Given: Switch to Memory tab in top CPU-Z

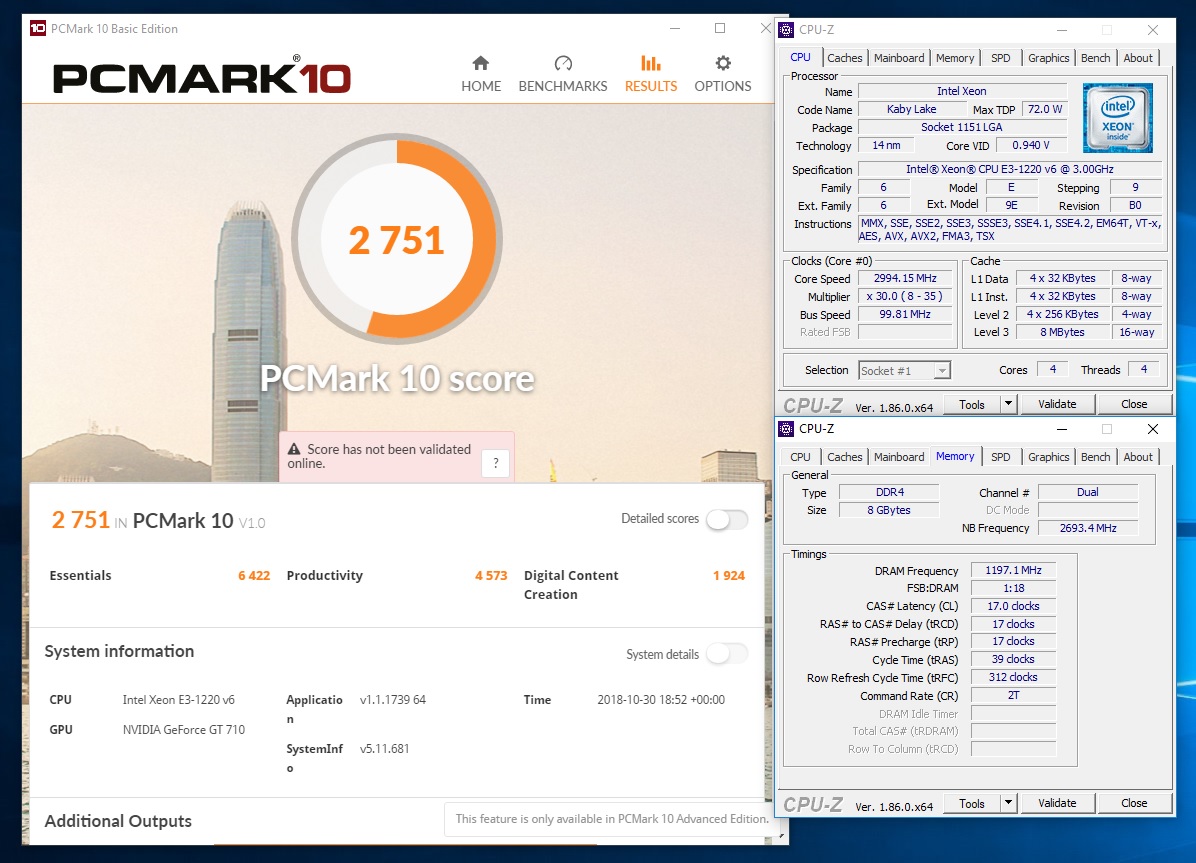Looking at the screenshot, I should 955,58.
